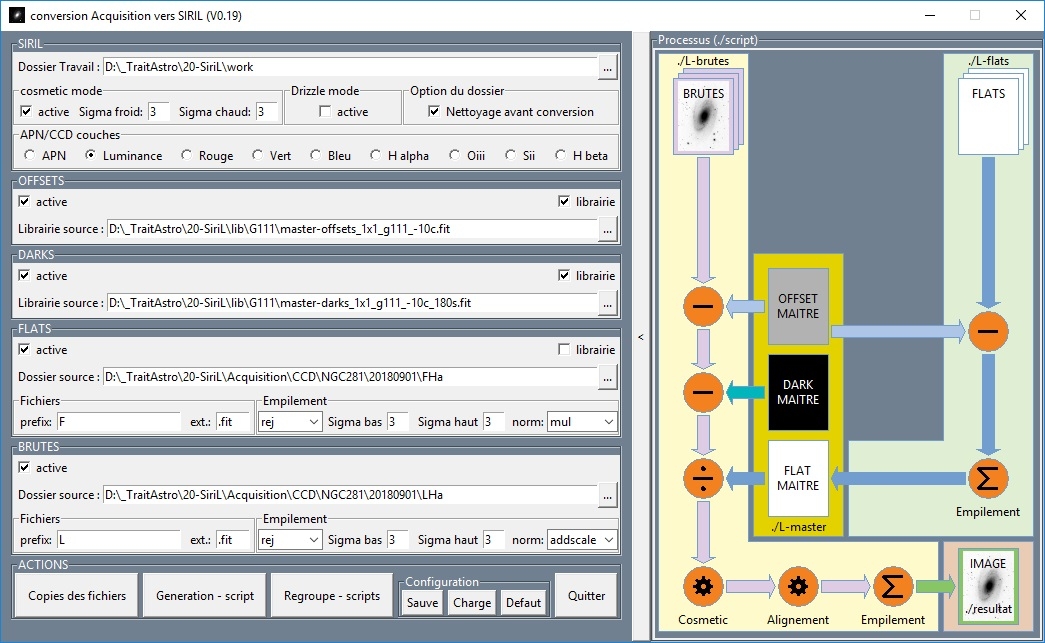Click the DARK MAITRE block
1045x643 pixels.
point(798,392)
